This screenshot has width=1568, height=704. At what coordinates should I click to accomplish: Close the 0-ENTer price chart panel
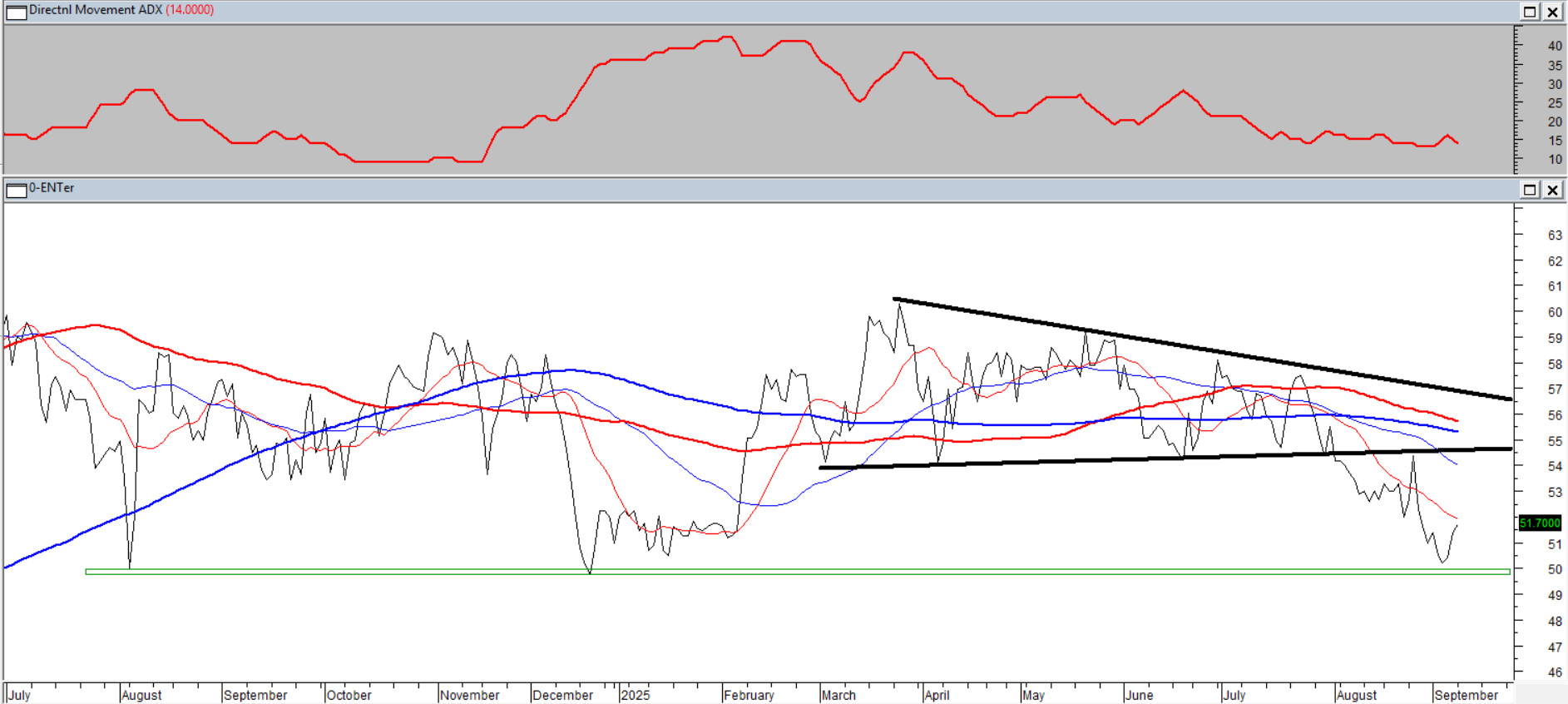1552,190
